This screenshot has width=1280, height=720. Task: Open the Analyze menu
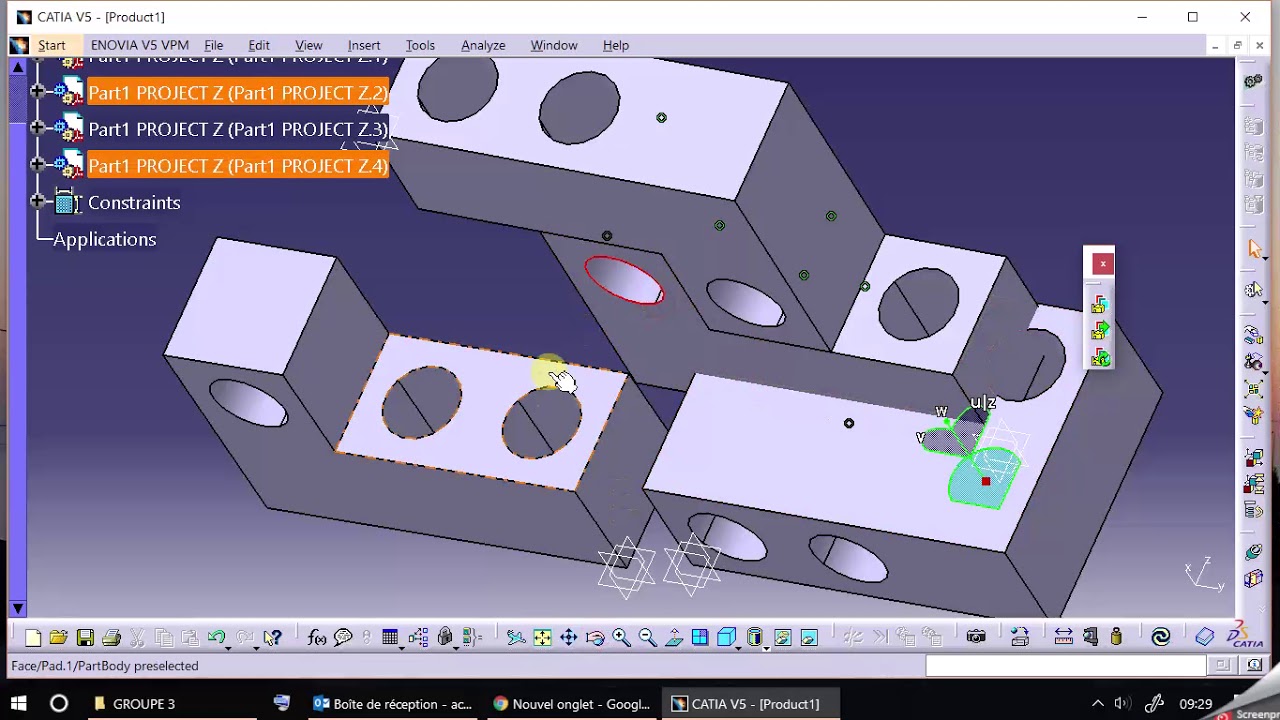(x=483, y=45)
